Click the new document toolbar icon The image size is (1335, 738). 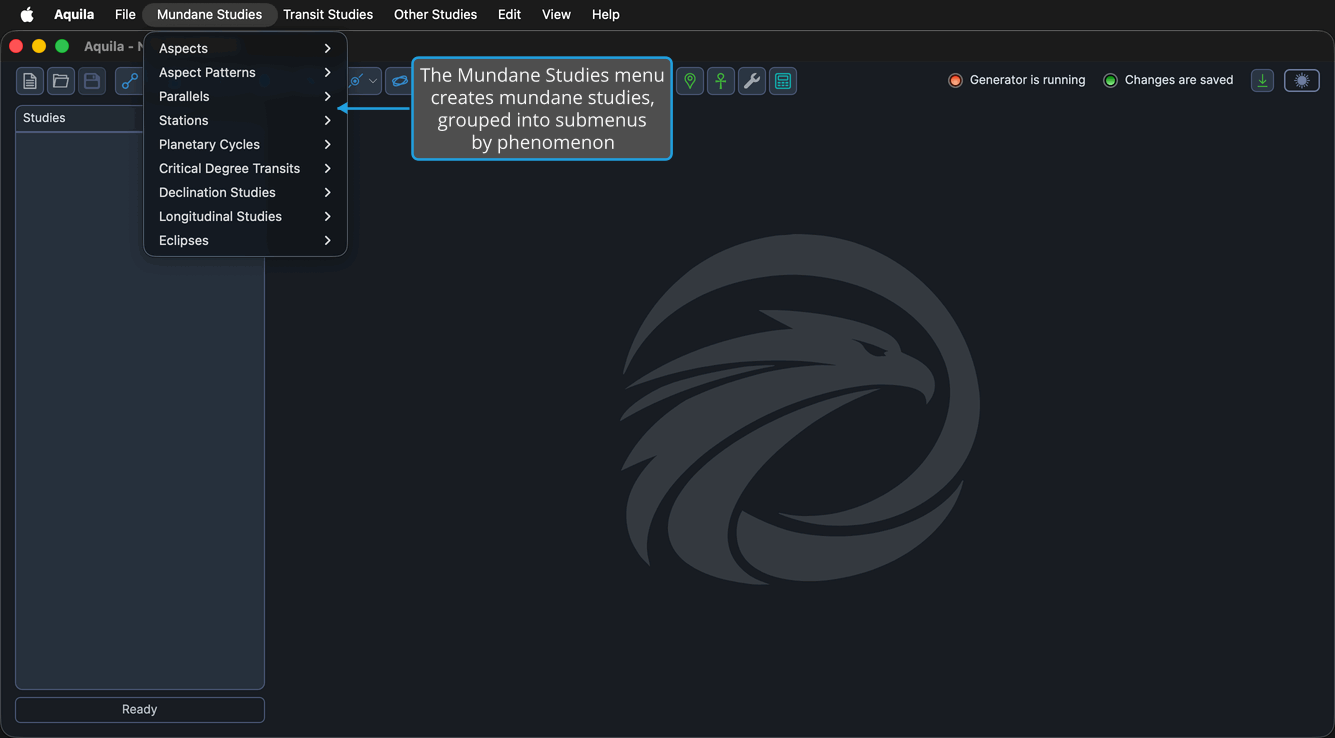tap(30, 81)
